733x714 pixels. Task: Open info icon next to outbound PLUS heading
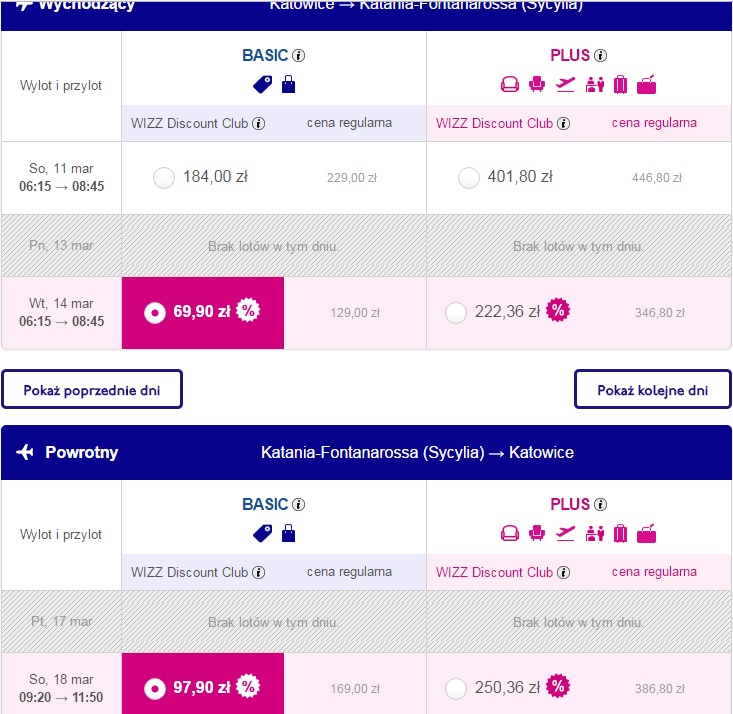click(x=600, y=56)
